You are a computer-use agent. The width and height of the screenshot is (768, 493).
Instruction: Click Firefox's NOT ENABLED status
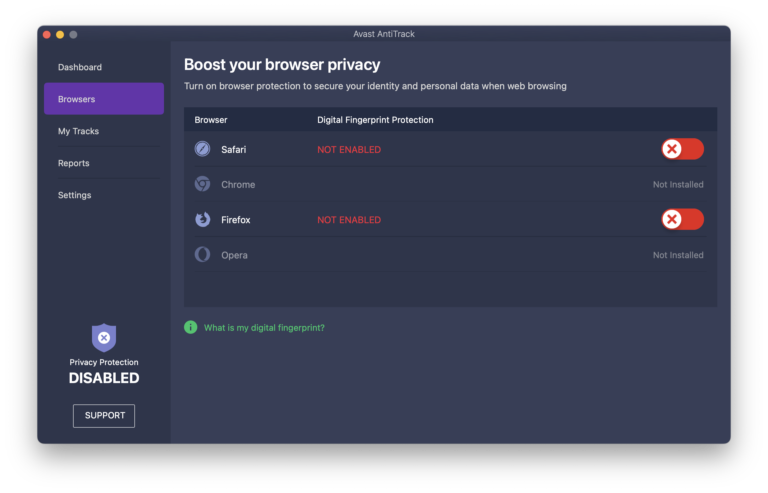pos(349,220)
